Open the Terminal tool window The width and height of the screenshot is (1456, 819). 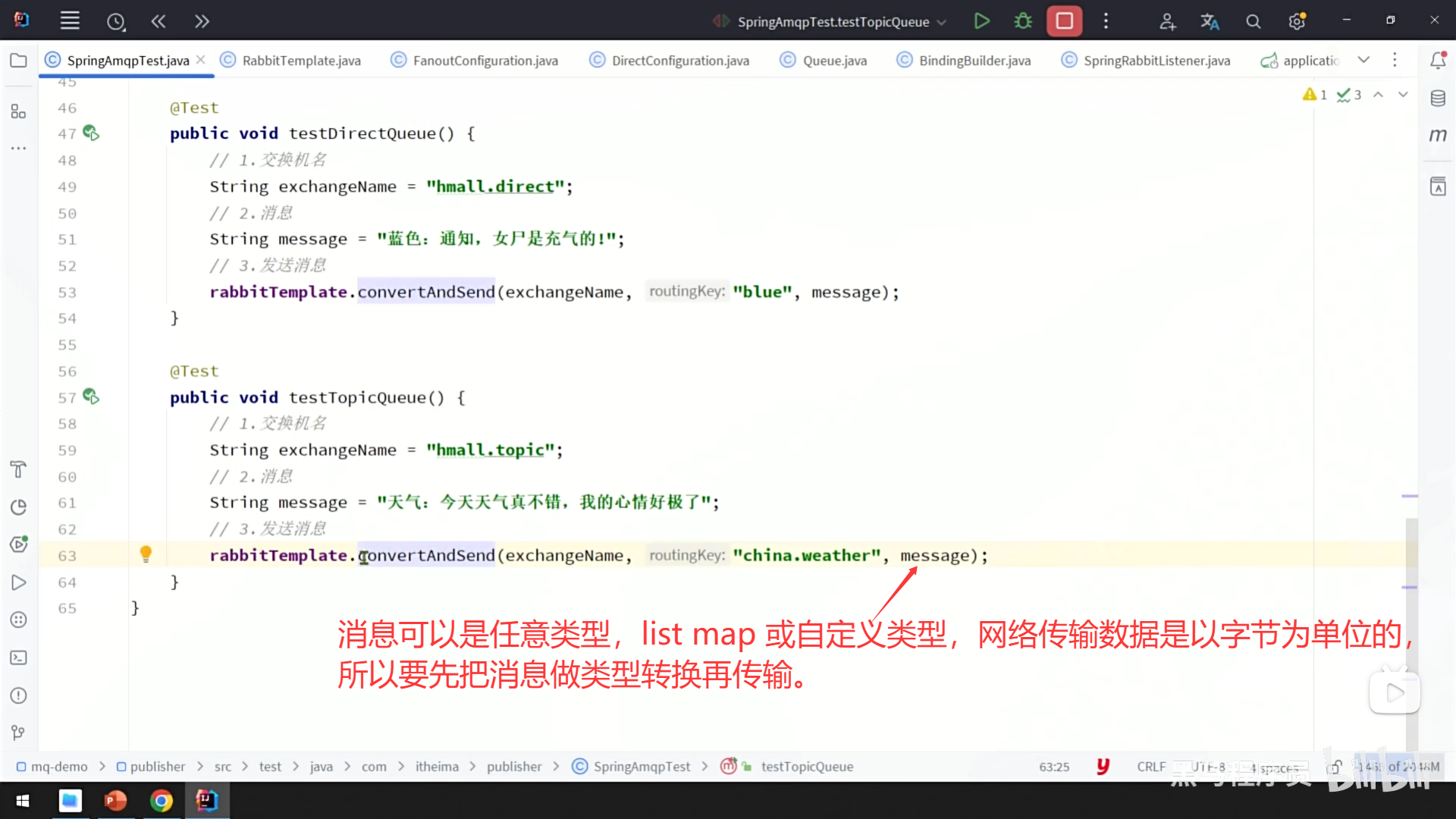tap(19, 657)
